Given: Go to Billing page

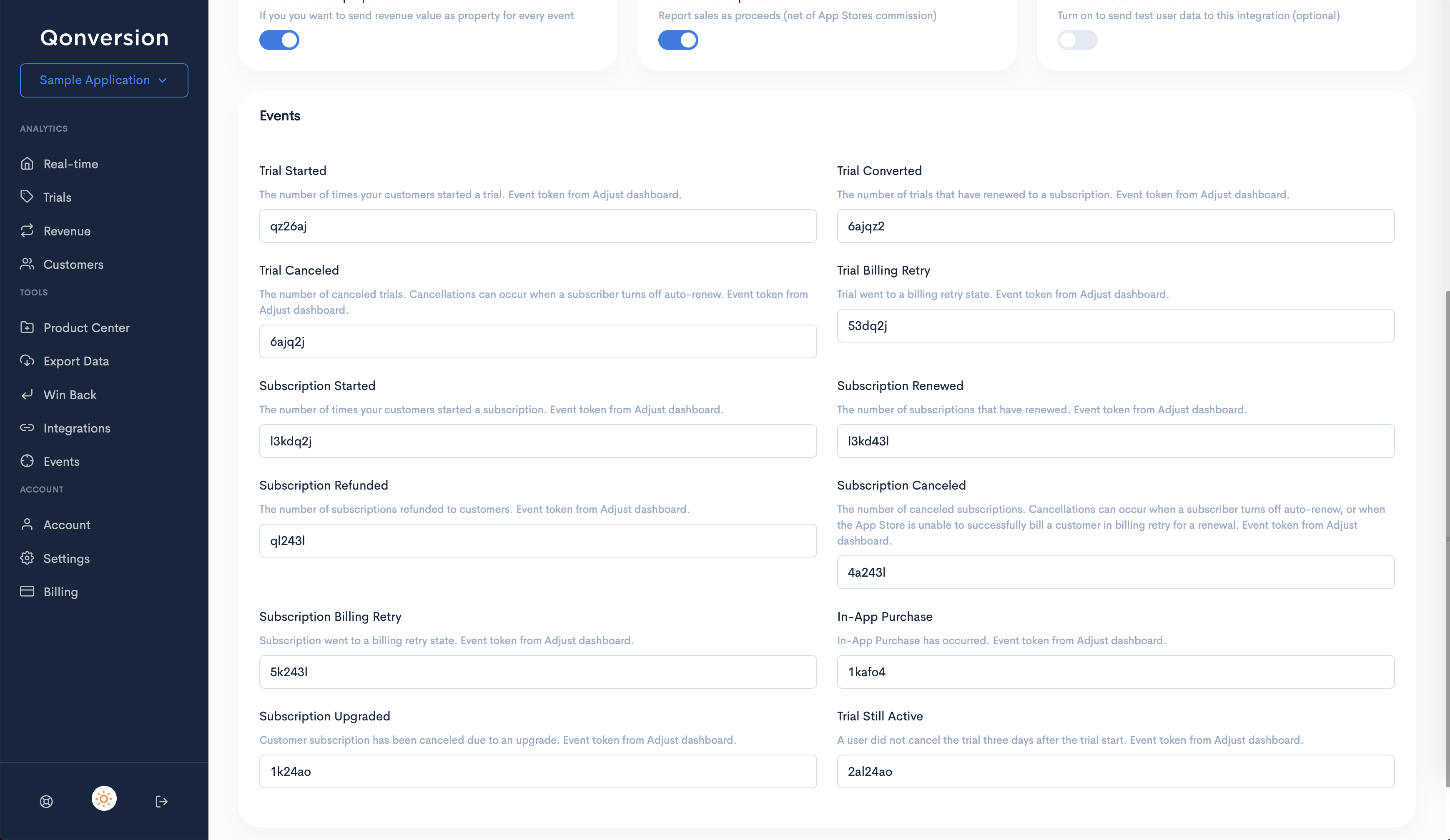Looking at the screenshot, I should 60,592.
